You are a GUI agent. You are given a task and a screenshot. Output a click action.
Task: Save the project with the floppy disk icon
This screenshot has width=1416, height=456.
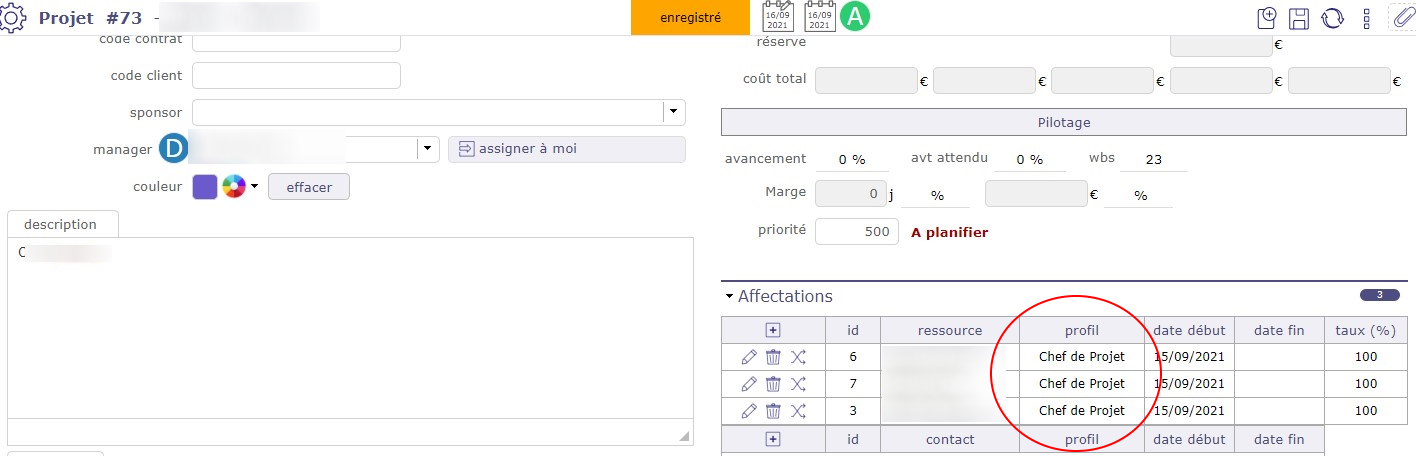click(1299, 18)
